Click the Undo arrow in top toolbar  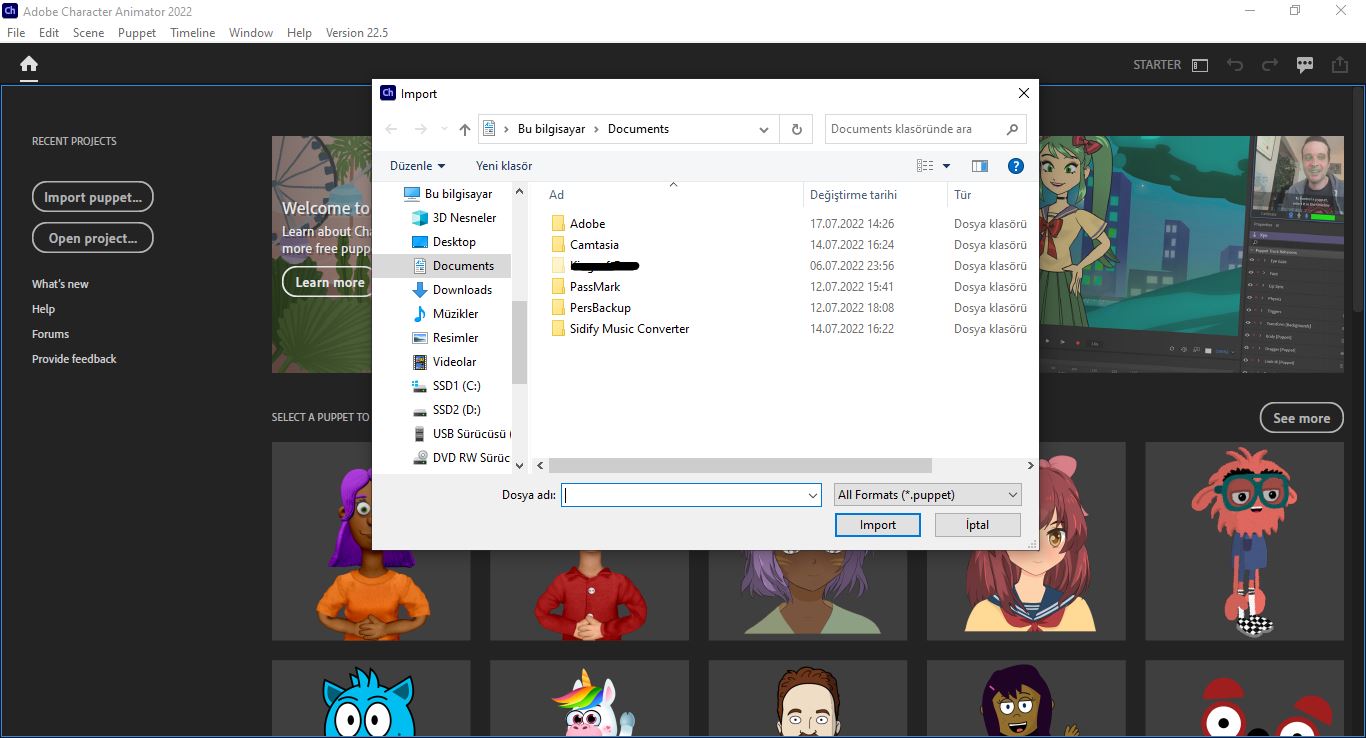pyautogui.click(x=1235, y=65)
